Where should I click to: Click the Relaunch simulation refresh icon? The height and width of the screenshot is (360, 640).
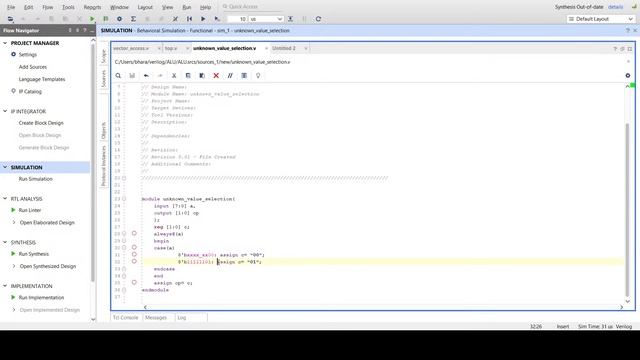pyautogui.click(x=318, y=19)
